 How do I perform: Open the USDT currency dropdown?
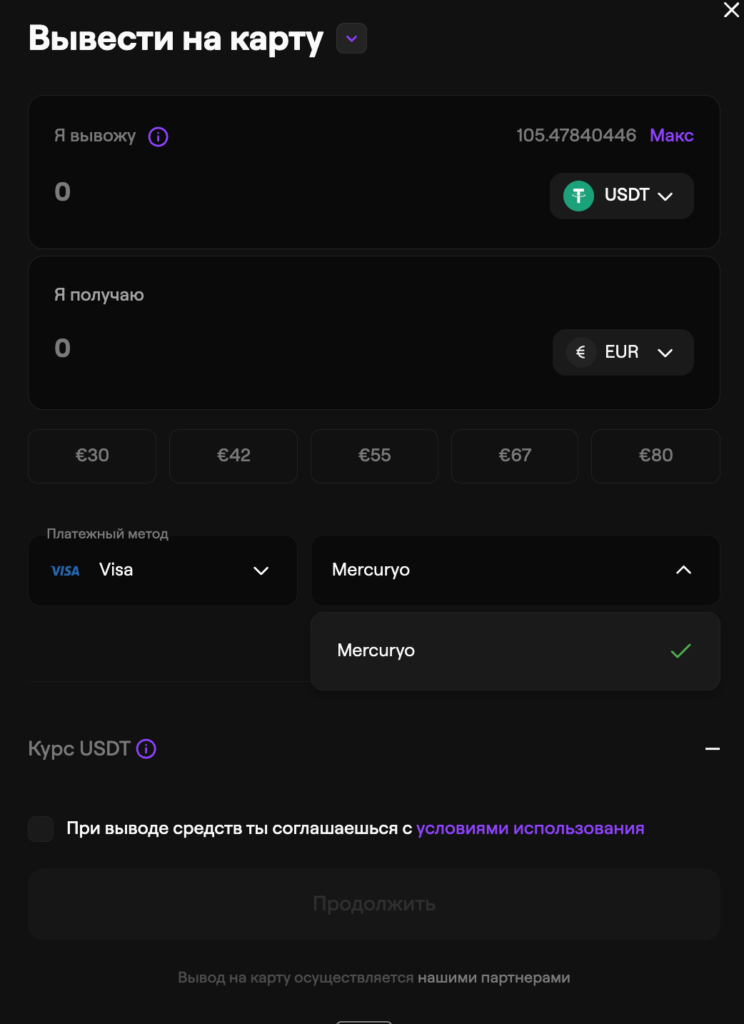[622, 196]
